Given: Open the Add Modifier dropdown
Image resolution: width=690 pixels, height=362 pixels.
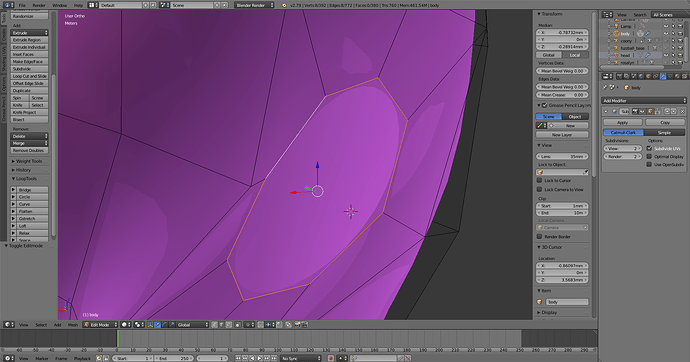Looking at the screenshot, I should coord(644,100).
